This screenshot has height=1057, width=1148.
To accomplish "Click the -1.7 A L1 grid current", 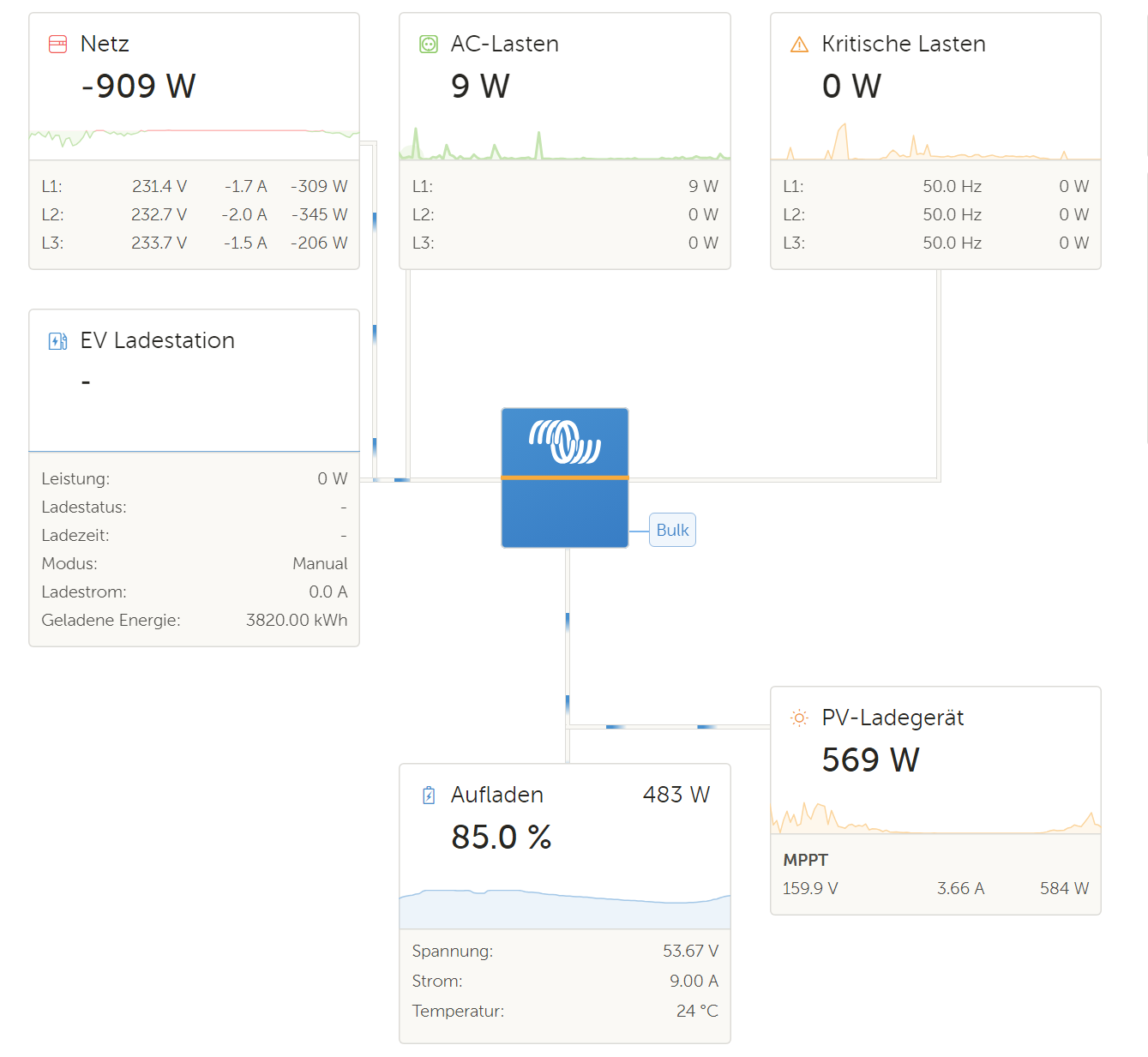I will pyautogui.click(x=245, y=186).
